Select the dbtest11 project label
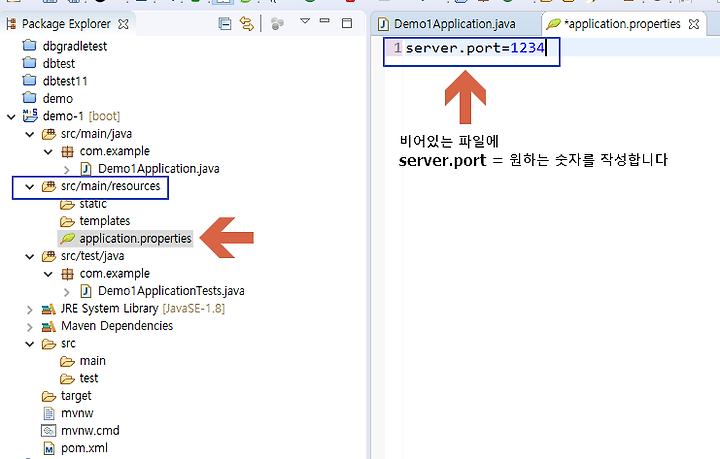The height and width of the screenshot is (459, 720). [x=65, y=81]
